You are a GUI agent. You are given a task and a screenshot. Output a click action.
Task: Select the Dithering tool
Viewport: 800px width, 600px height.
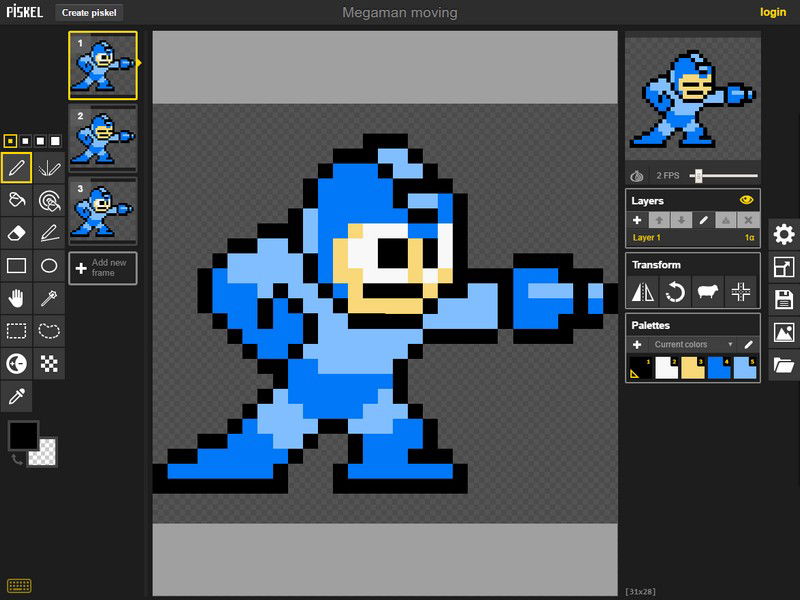[x=49, y=363]
